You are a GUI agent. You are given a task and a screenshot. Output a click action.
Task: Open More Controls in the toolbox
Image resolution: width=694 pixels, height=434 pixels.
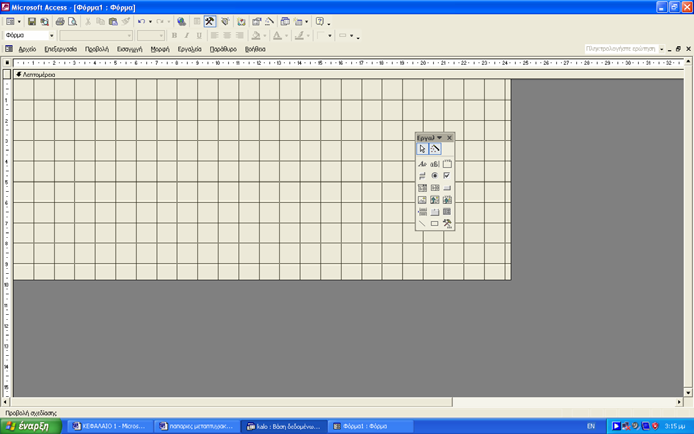click(447, 224)
